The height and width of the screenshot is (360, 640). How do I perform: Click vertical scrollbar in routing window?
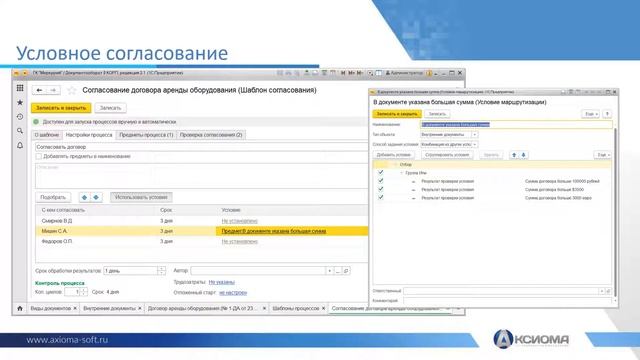pos(615,212)
